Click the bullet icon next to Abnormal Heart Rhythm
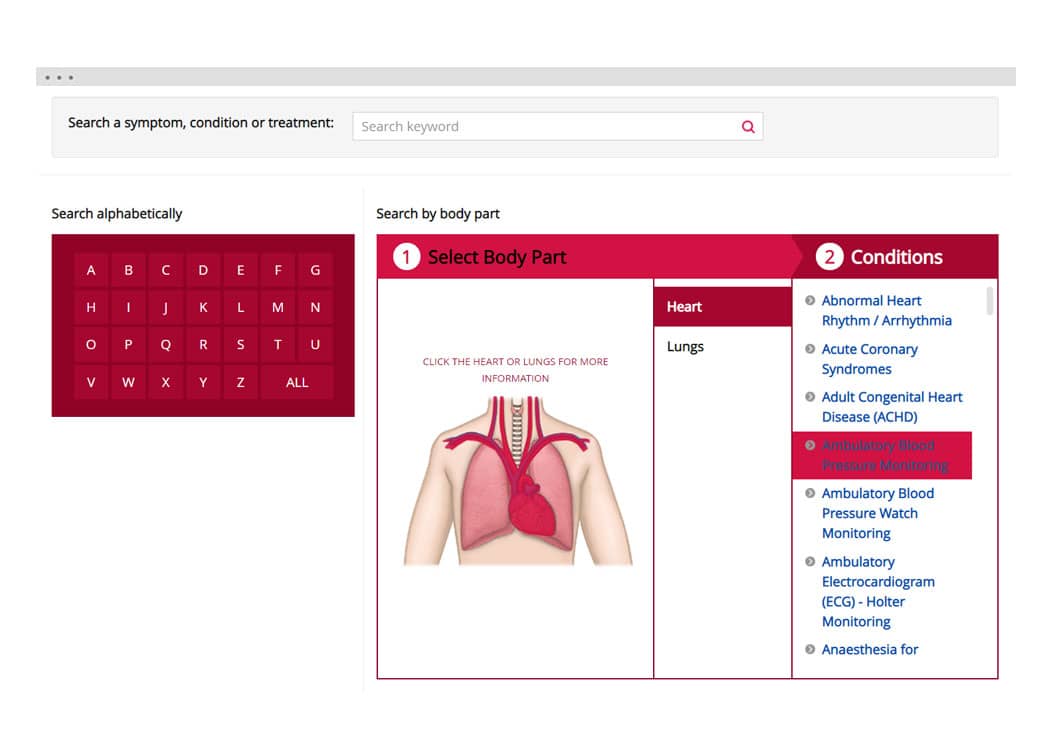The width and height of the screenshot is (1050, 750). [x=810, y=300]
